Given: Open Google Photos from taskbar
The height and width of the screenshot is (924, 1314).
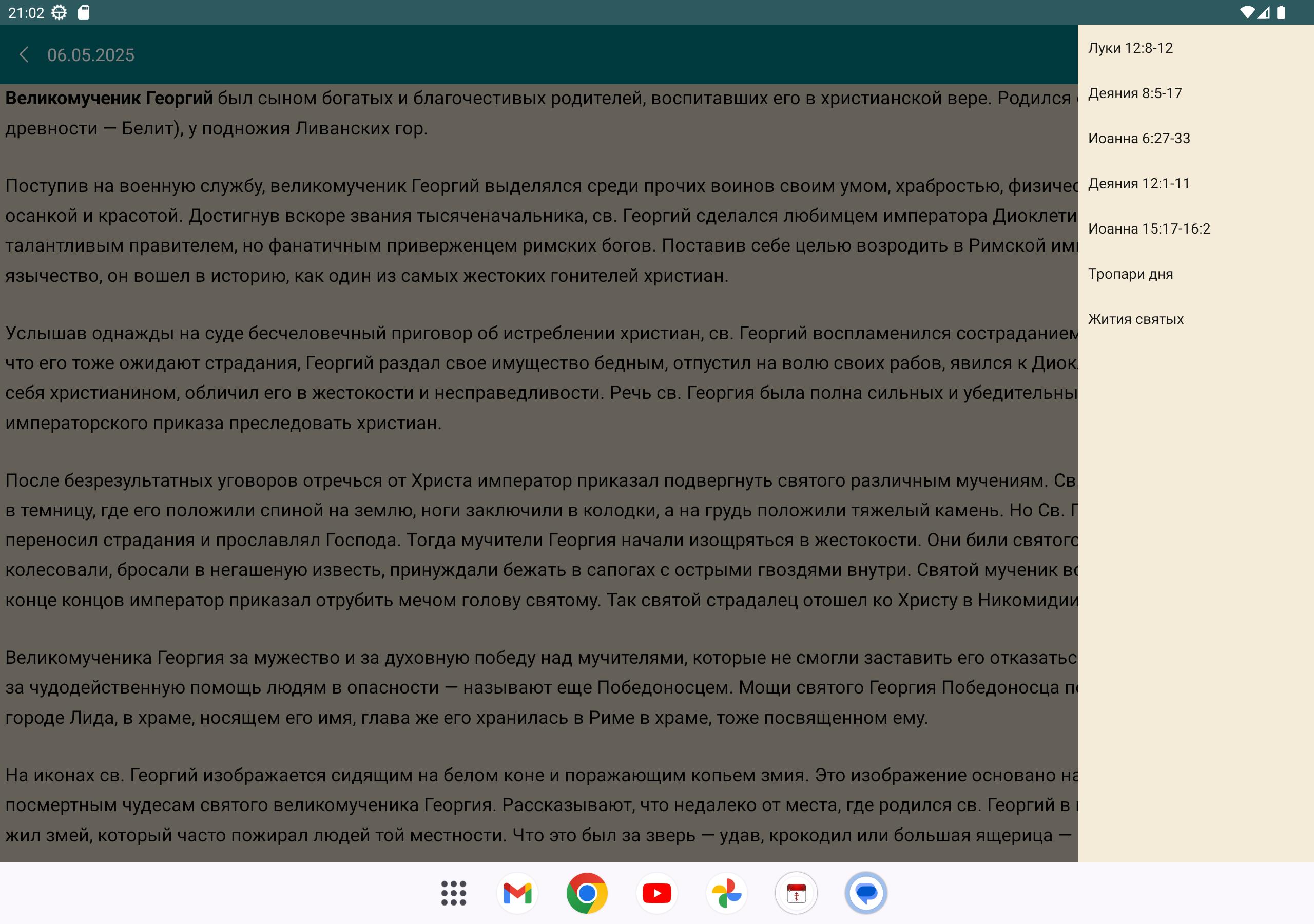Looking at the screenshot, I should pos(726,893).
